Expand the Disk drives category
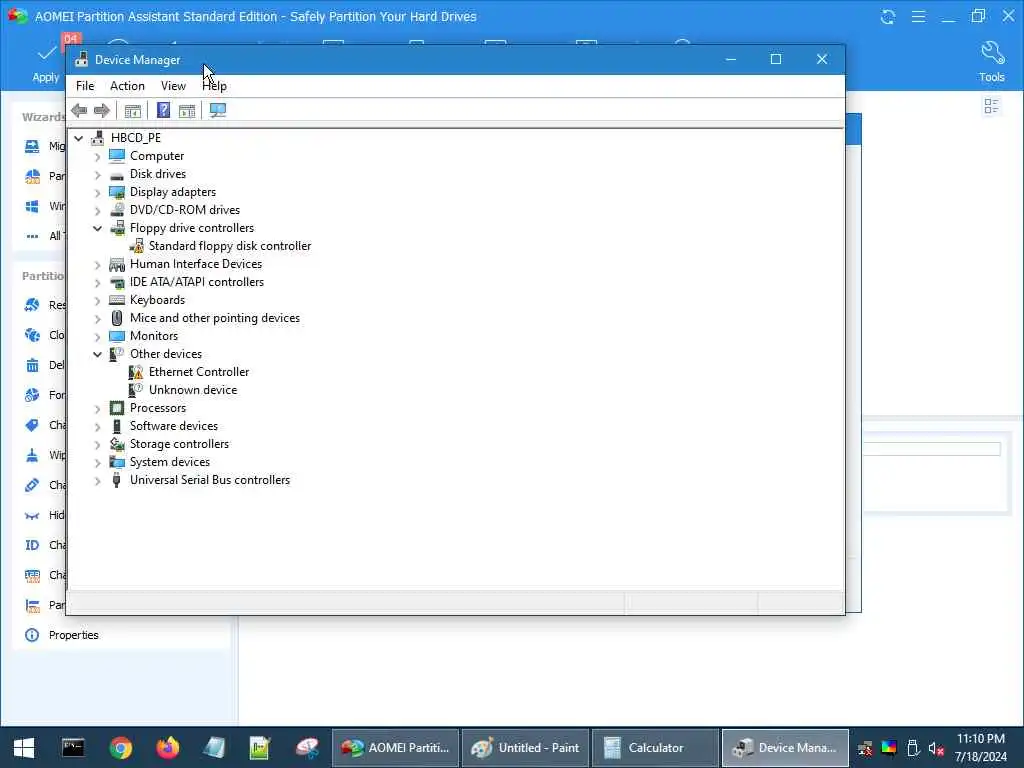The height and width of the screenshot is (768, 1024). 97,175
